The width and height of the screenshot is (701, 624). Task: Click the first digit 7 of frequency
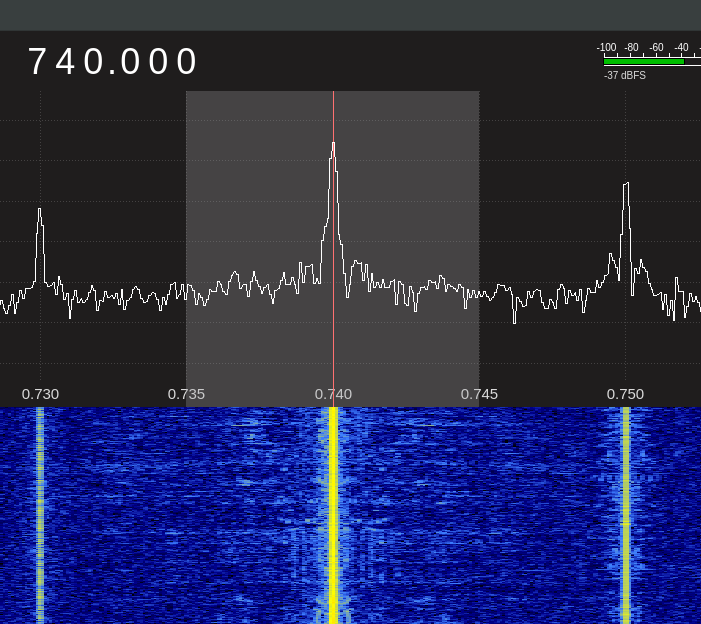click(x=37, y=61)
